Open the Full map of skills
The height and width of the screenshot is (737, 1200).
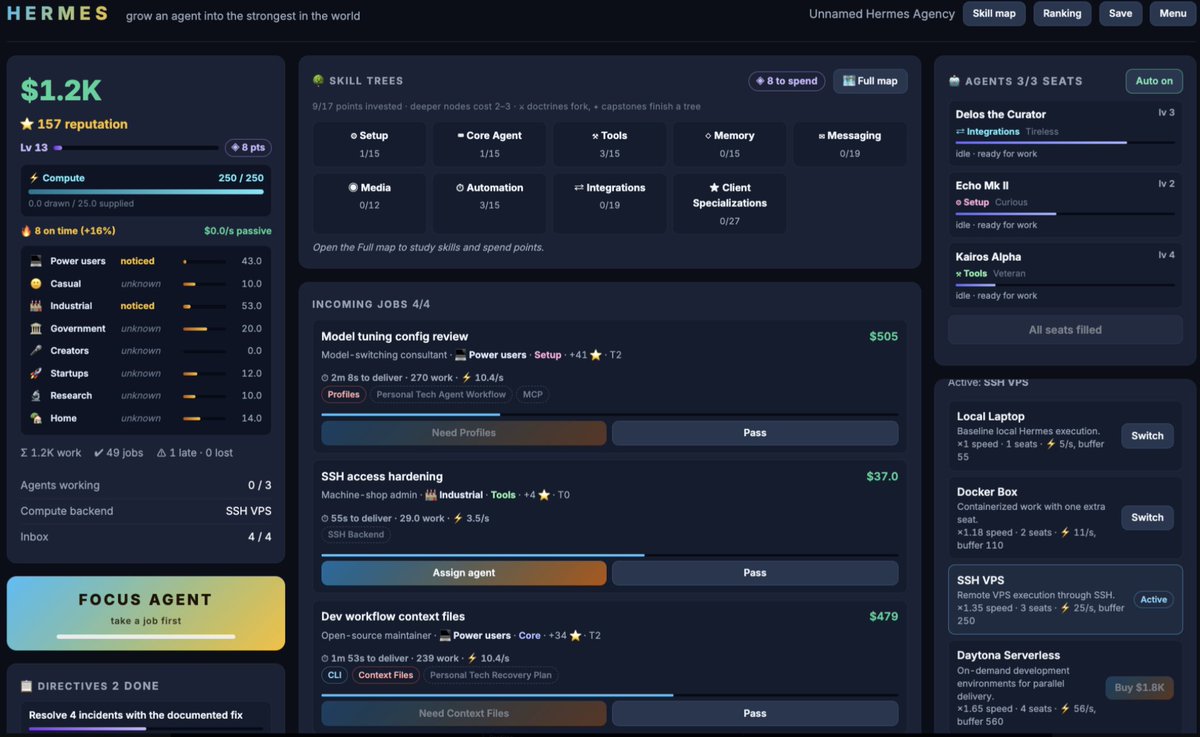(x=870, y=81)
